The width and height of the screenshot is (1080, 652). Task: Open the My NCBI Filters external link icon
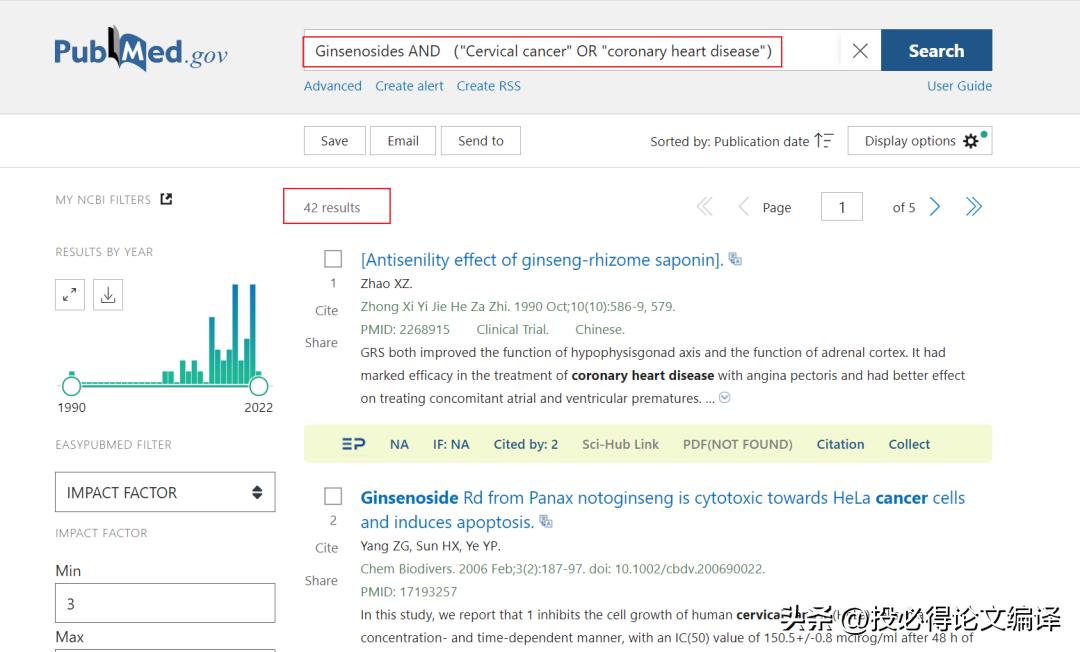tap(166, 199)
